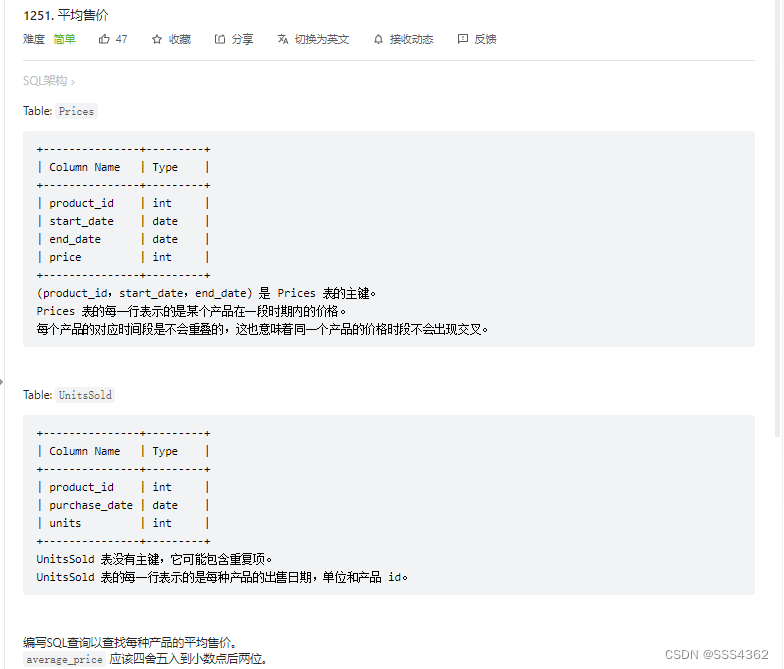The image size is (784, 669).
Task: Click the 难度 label
Action: pyautogui.click(x=34, y=39)
